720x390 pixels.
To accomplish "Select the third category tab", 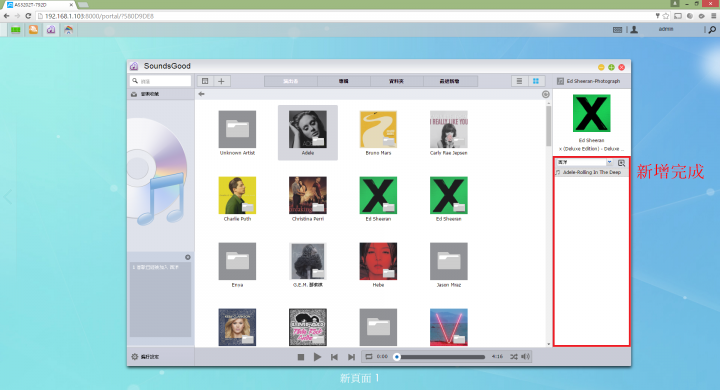I will (396, 81).
